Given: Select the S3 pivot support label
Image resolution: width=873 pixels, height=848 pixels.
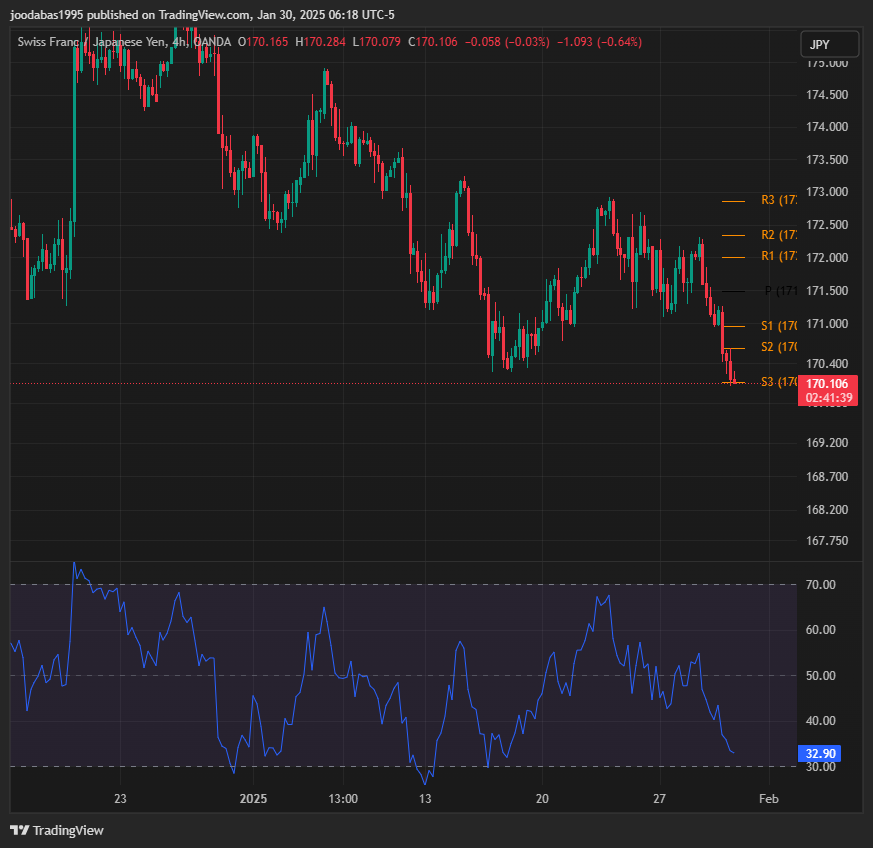Looking at the screenshot, I should [x=778, y=382].
